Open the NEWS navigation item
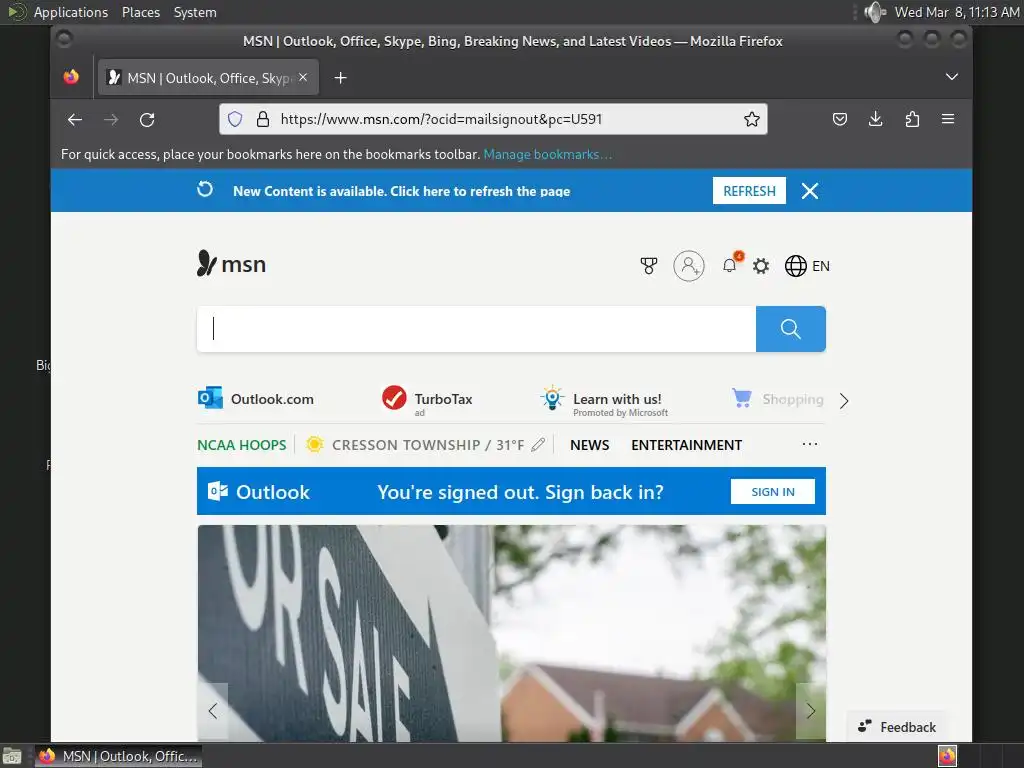 coord(589,445)
